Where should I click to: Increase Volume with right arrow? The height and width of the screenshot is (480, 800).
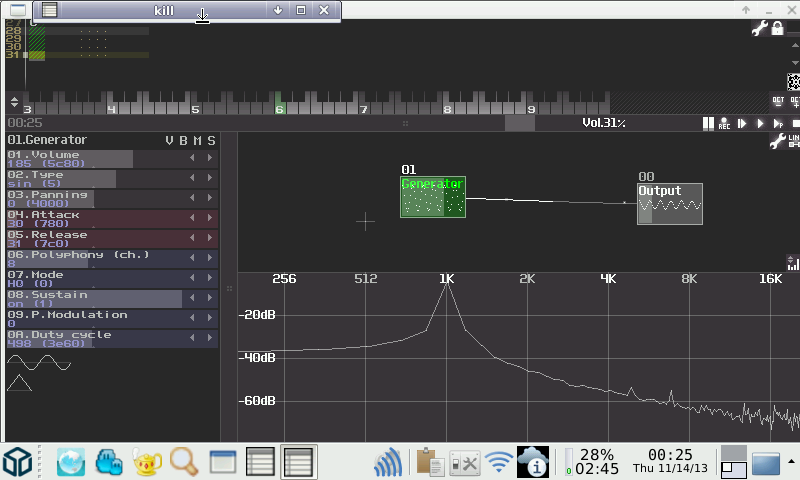point(210,158)
